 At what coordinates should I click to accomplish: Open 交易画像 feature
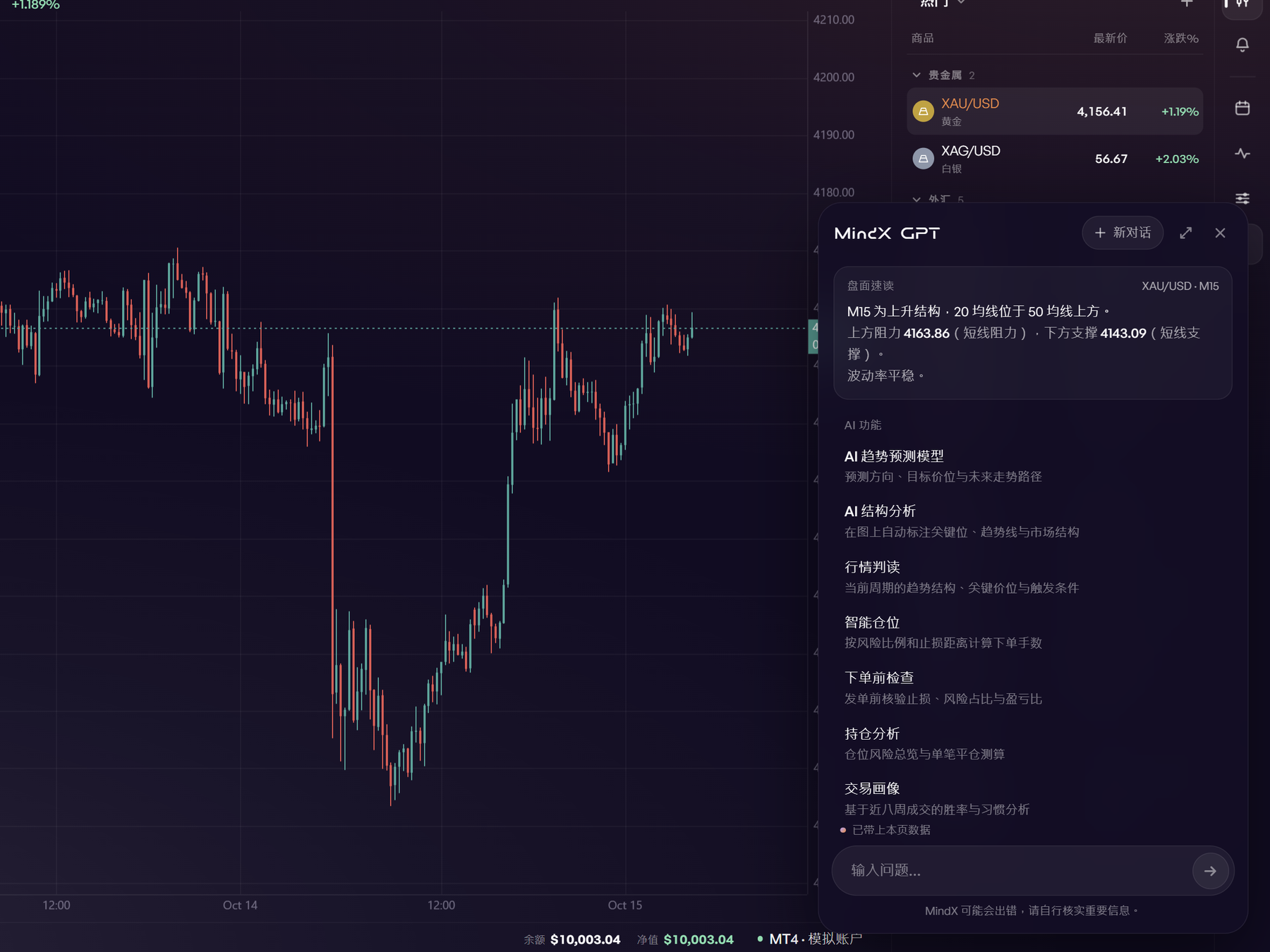pyautogui.click(x=937, y=799)
